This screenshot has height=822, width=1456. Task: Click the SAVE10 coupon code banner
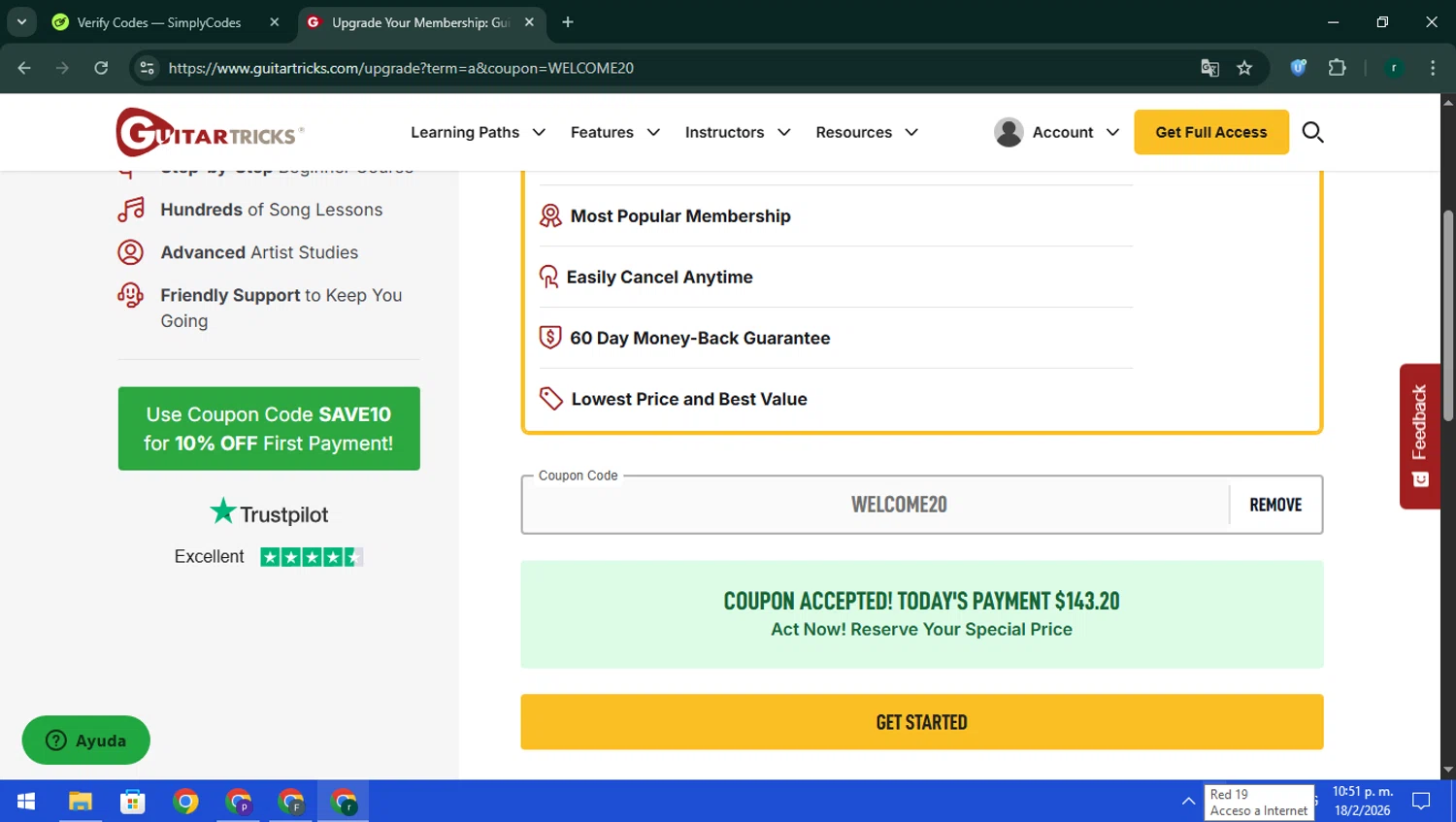269,429
